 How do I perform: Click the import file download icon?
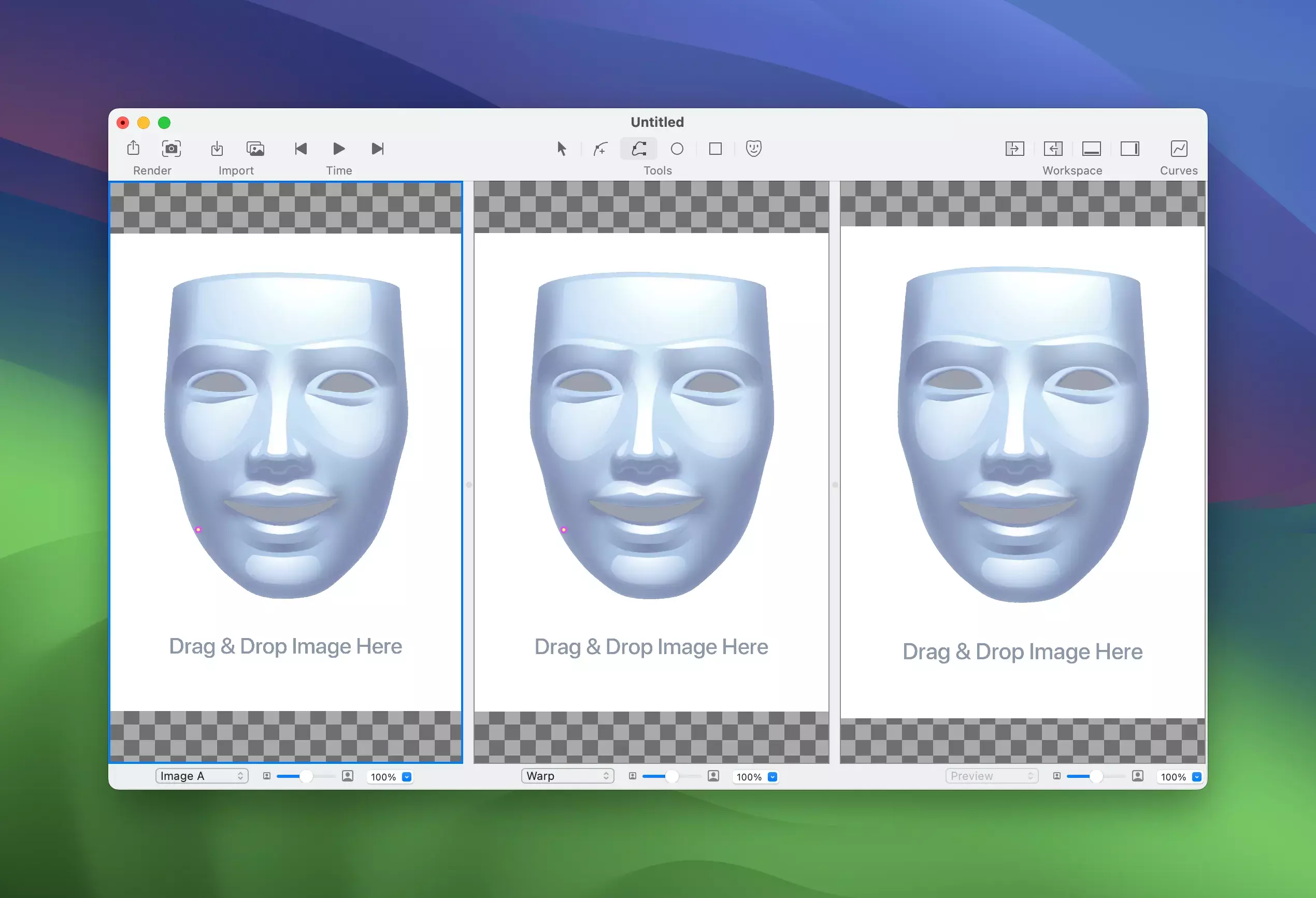(217, 149)
